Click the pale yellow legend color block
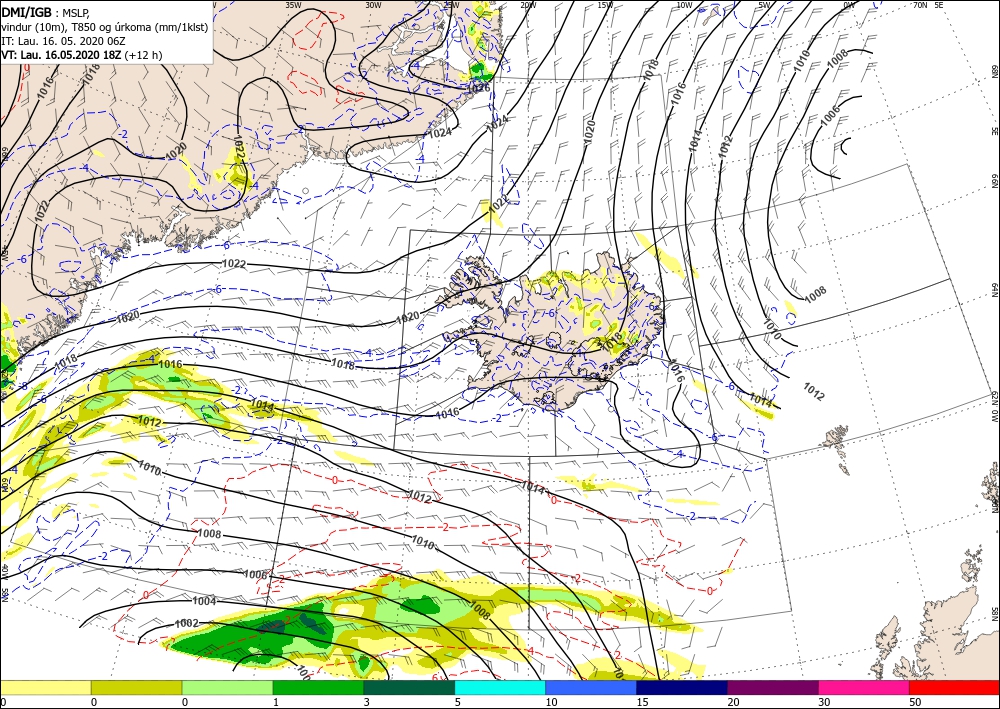The height and width of the screenshot is (709, 1000). [45, 687]
